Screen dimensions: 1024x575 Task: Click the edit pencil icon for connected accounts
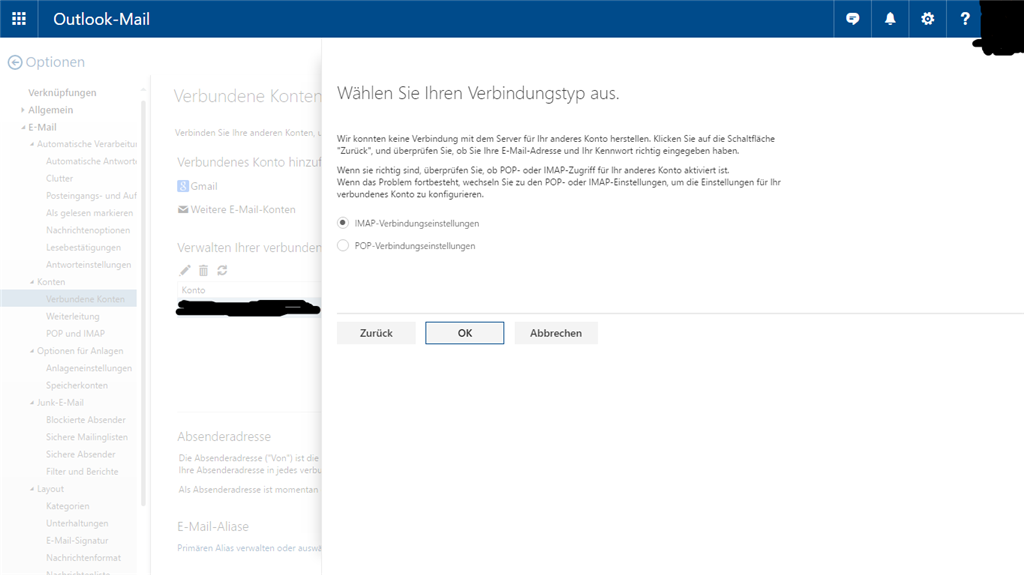click(x=185, y=270)
